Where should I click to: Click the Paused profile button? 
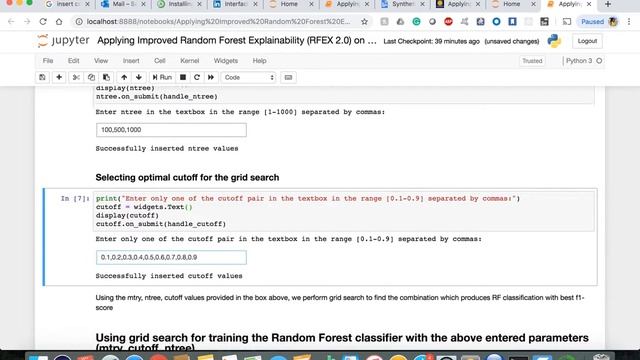point(599,22)
